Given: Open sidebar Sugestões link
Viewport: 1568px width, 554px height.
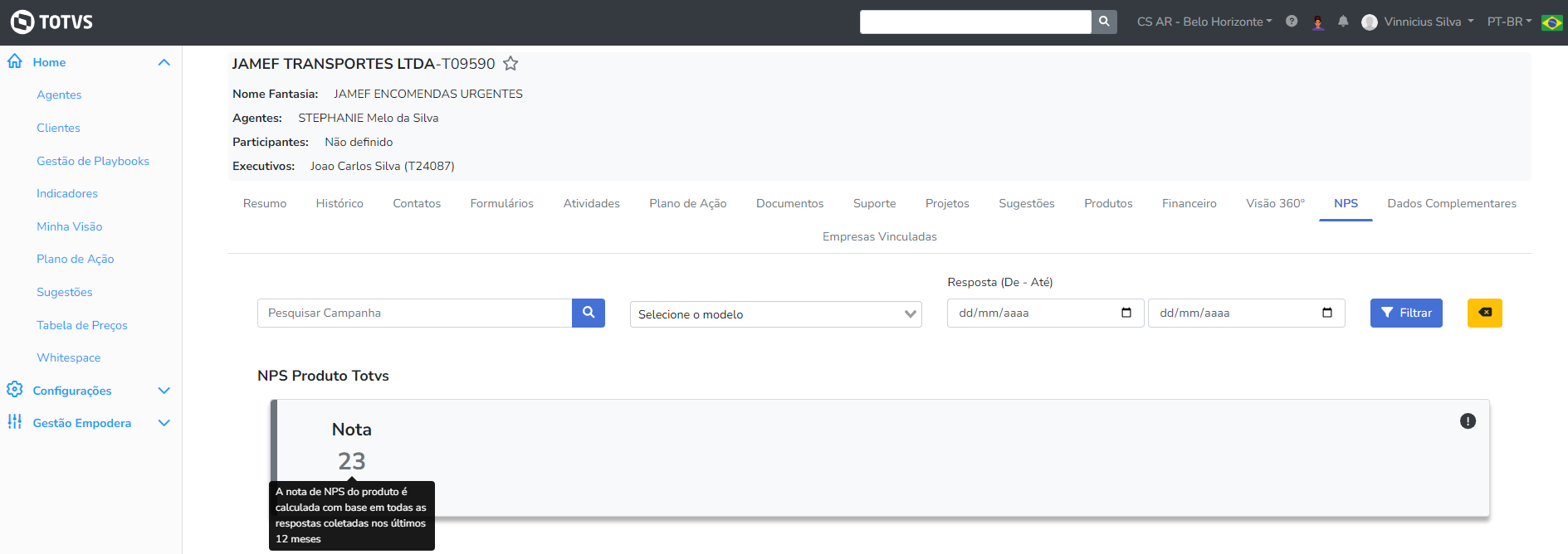Looking at the screenshot, I should click(65, 292).
